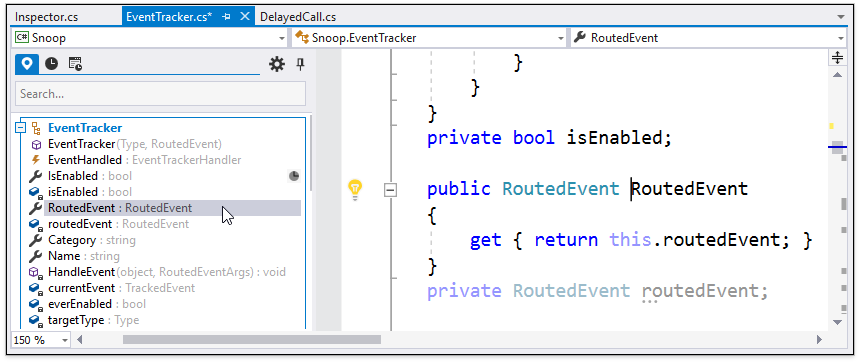Close the EventTracker.cs tab
Image resolution: width=860 pixels, height=363 pixels.
tap(245, 16)
